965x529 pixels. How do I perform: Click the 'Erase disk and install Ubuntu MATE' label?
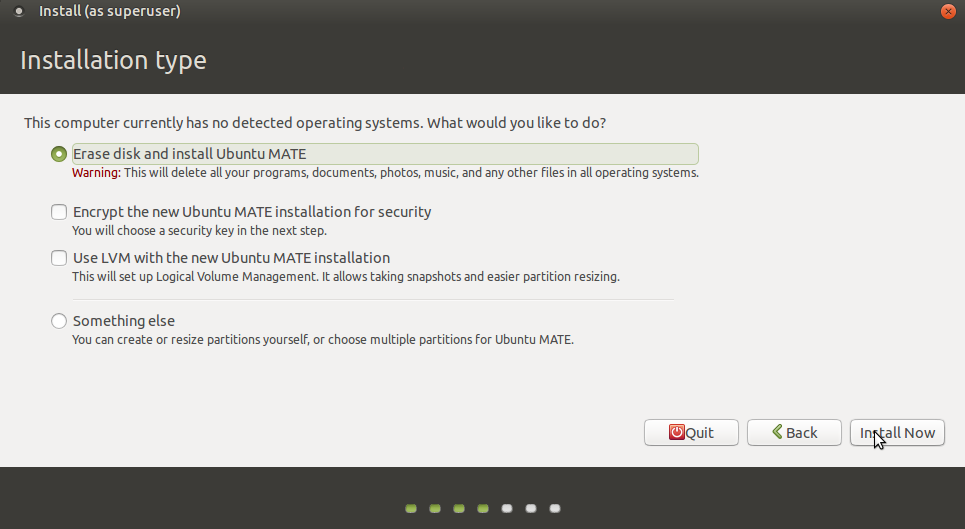pyautogui.click(x=190, y=154)
